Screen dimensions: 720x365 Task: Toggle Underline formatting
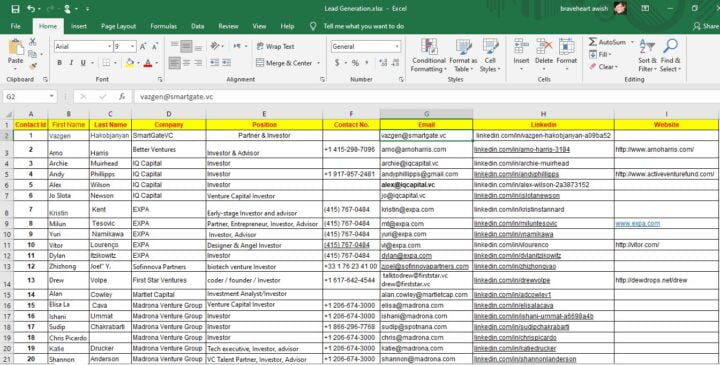83,63
